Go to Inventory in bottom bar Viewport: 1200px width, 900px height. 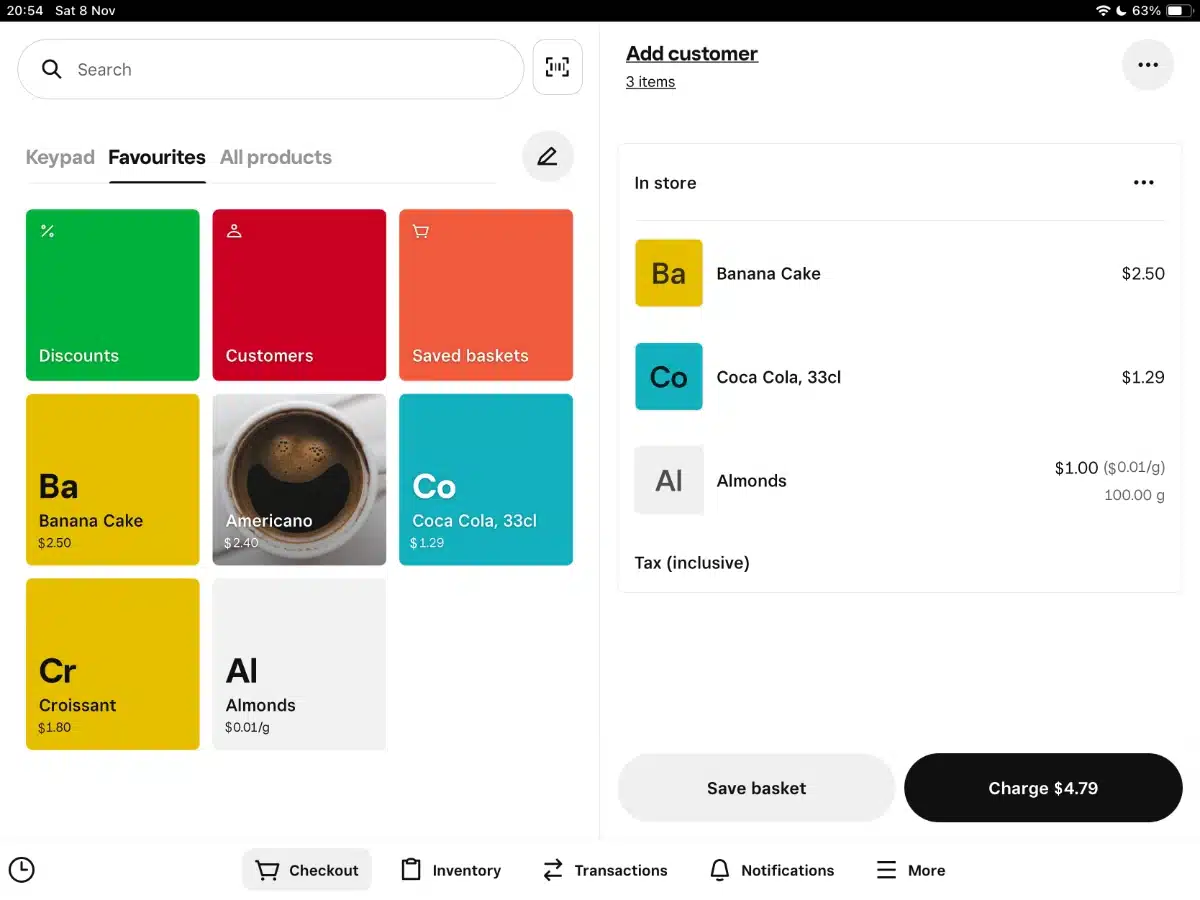point(451,870)
